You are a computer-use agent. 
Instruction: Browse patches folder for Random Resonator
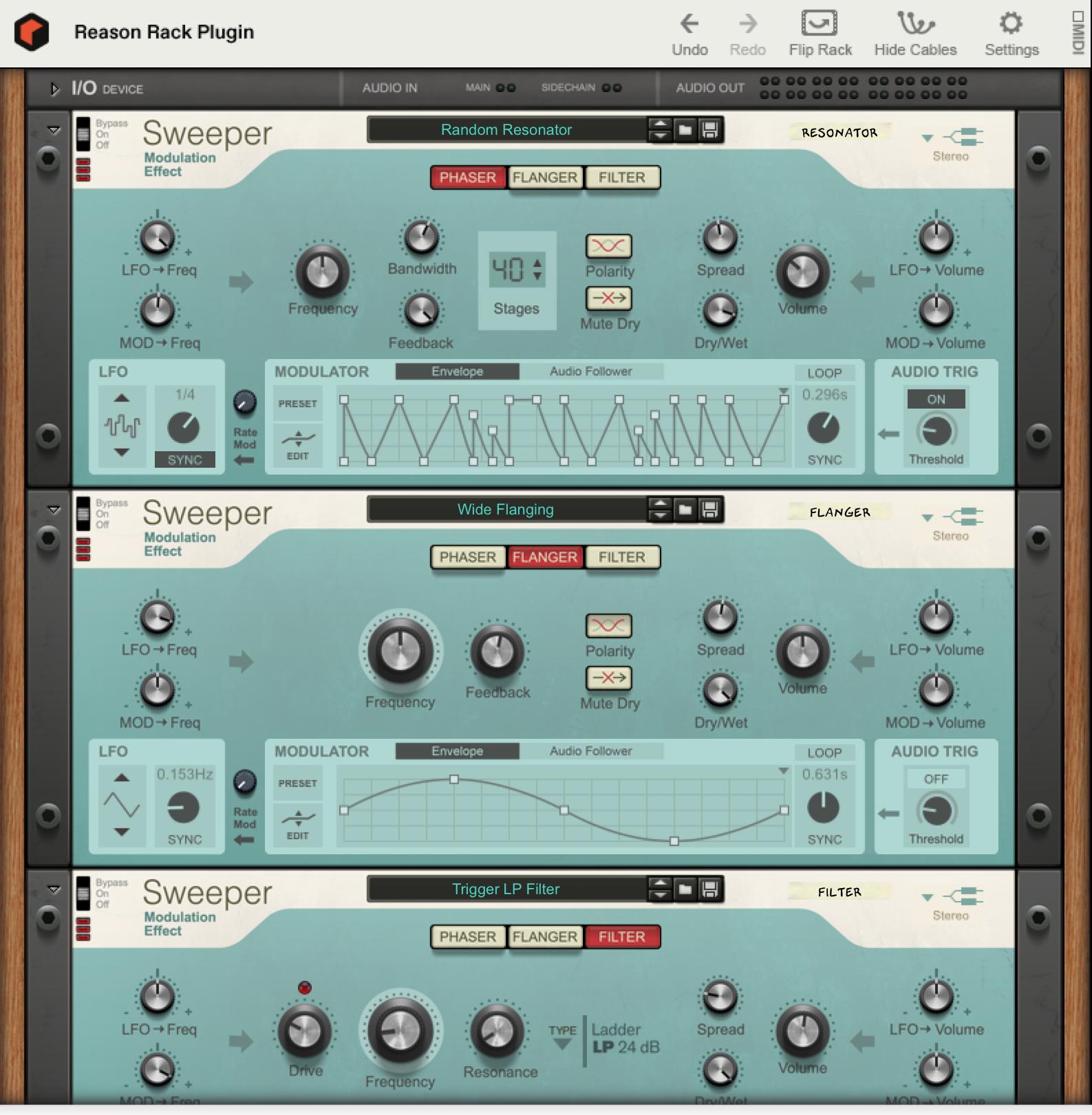pyautogui.click(x=685, y=129)
